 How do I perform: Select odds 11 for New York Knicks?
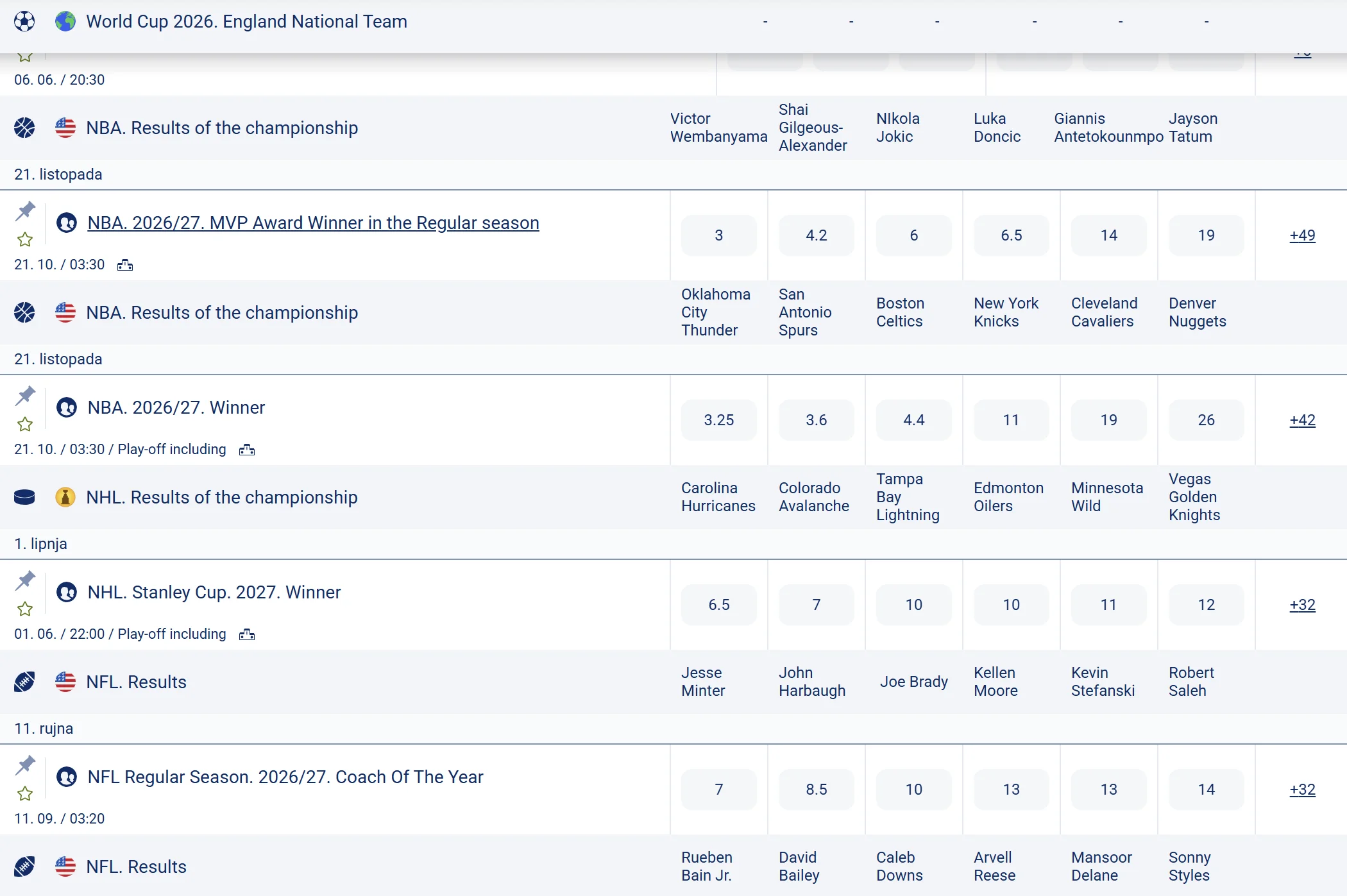pos(1012,420)
